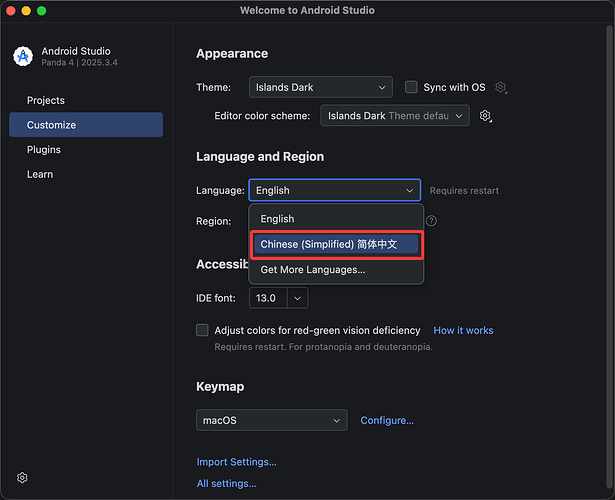Open the theme sync settings gear
Screen dimensions: 615x500
(x=500, y=87)
